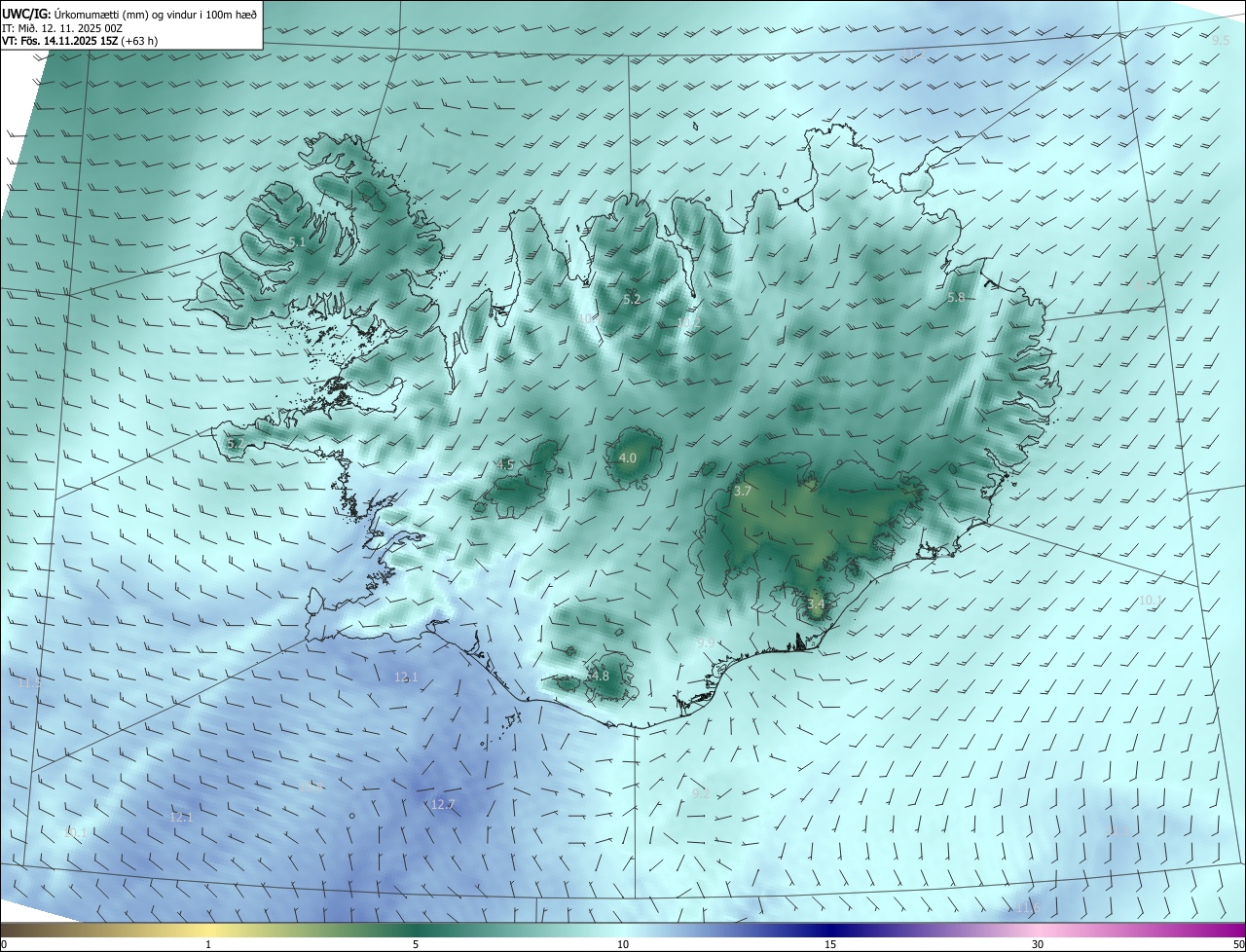
Task: Click the 4.8 value in south Iceland
Action: pos(600,676)
